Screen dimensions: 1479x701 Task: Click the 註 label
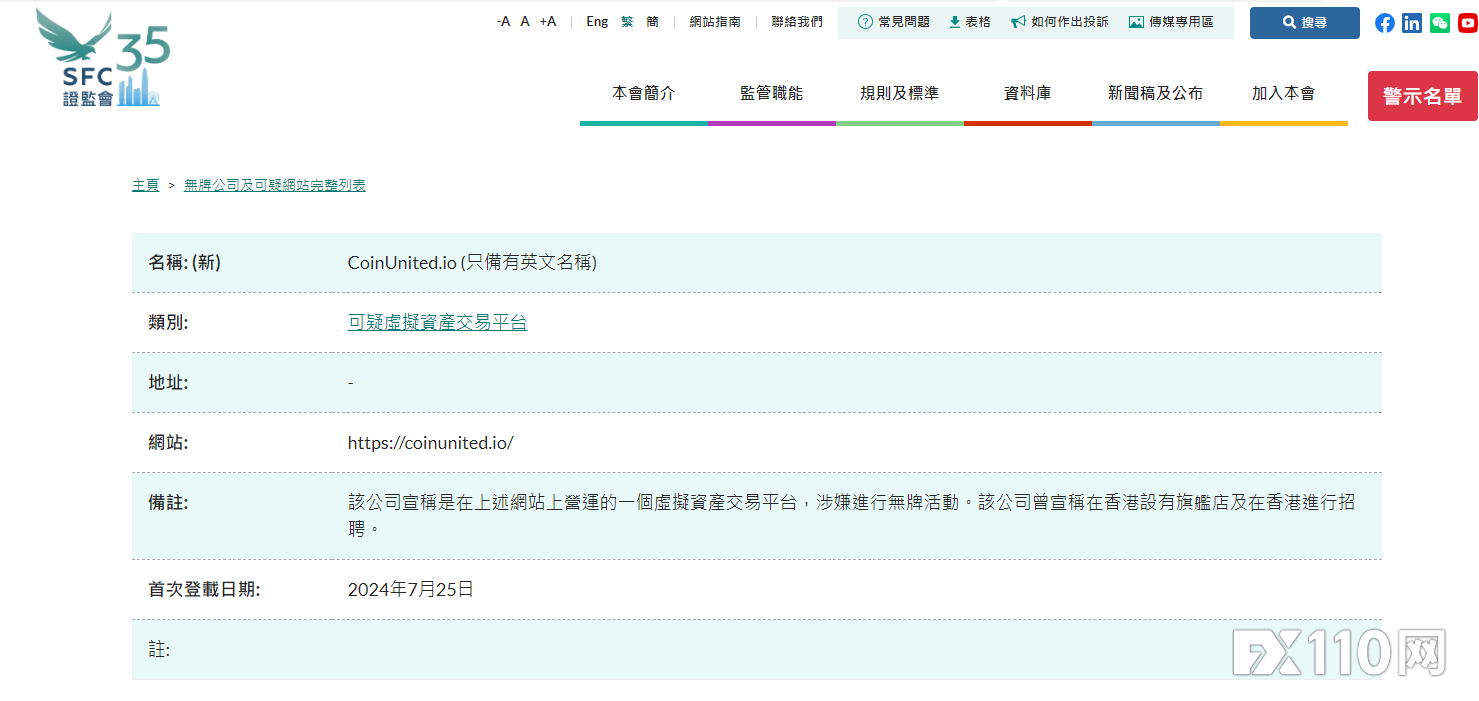tap(159, 649)
